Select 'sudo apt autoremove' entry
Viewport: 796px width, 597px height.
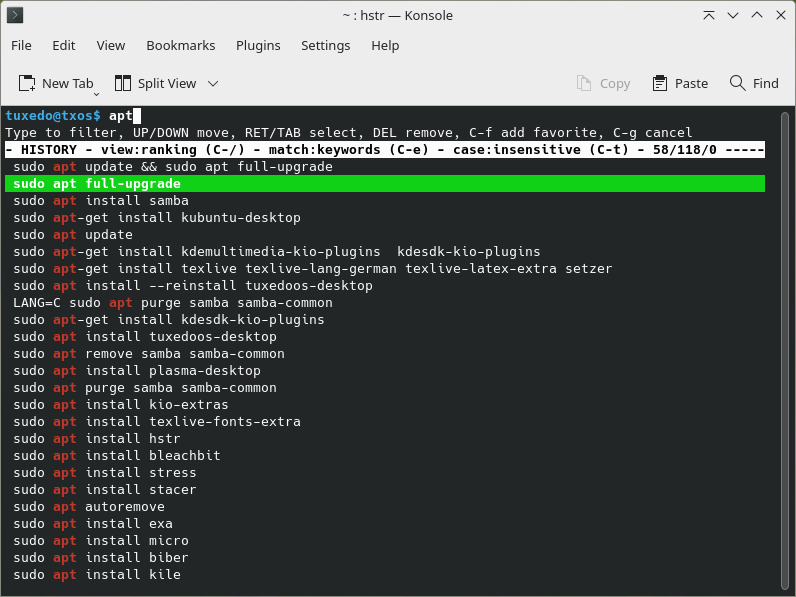coord(89,507)
